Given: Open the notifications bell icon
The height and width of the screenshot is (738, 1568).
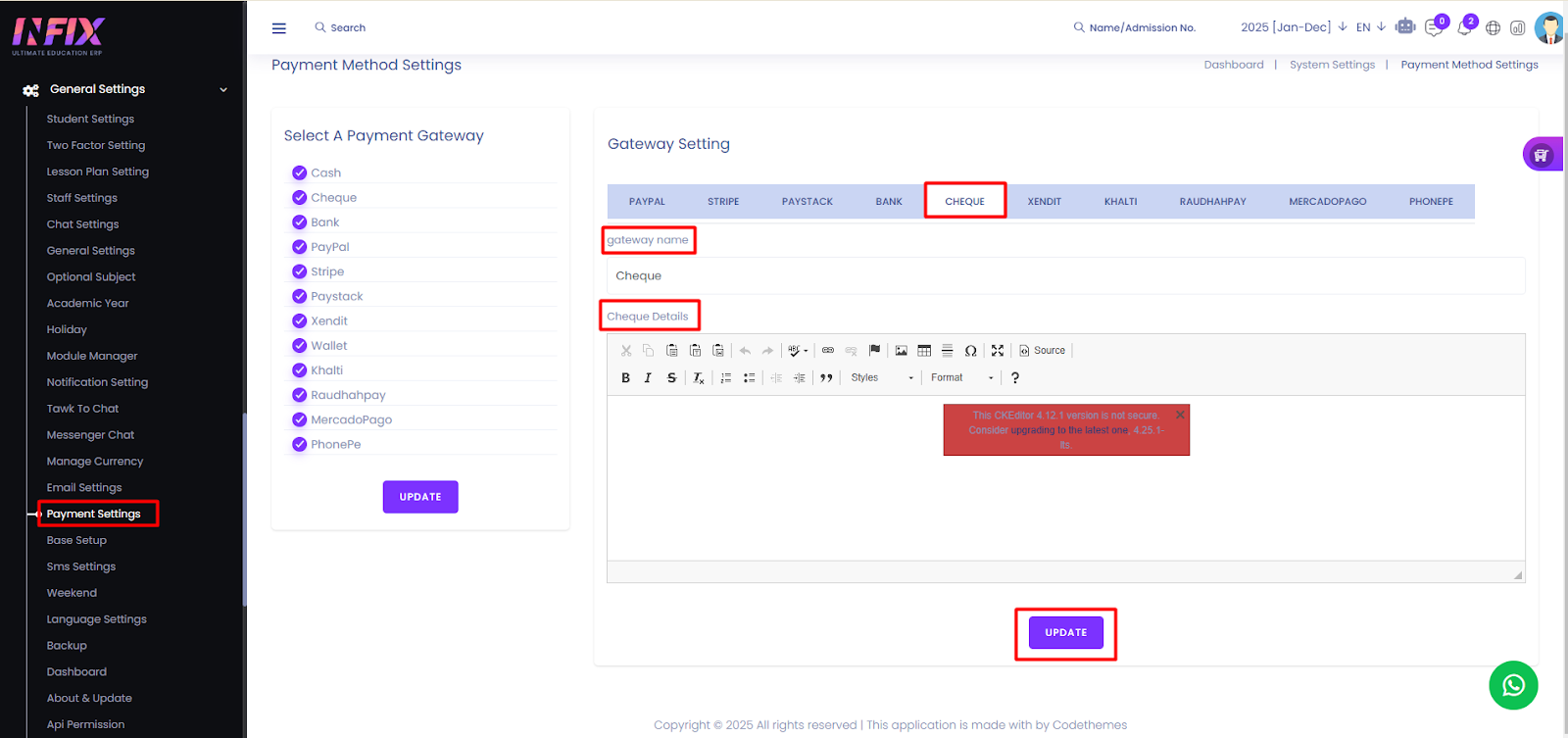Looking at the screenshot, I should pos(1464,28).
